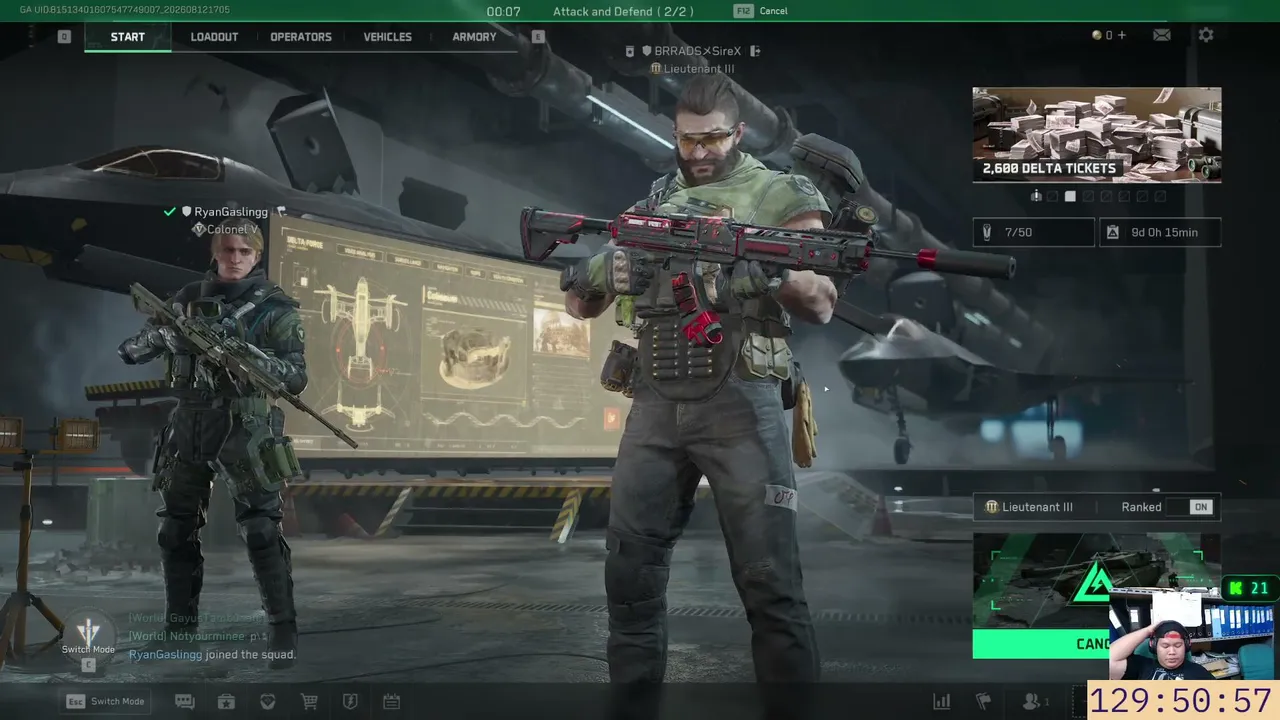Click the Lieutenant III rank label beside Ranked
Image resolution: width=1280 pixels, height=720 pixels.
tap(1029, 507)
